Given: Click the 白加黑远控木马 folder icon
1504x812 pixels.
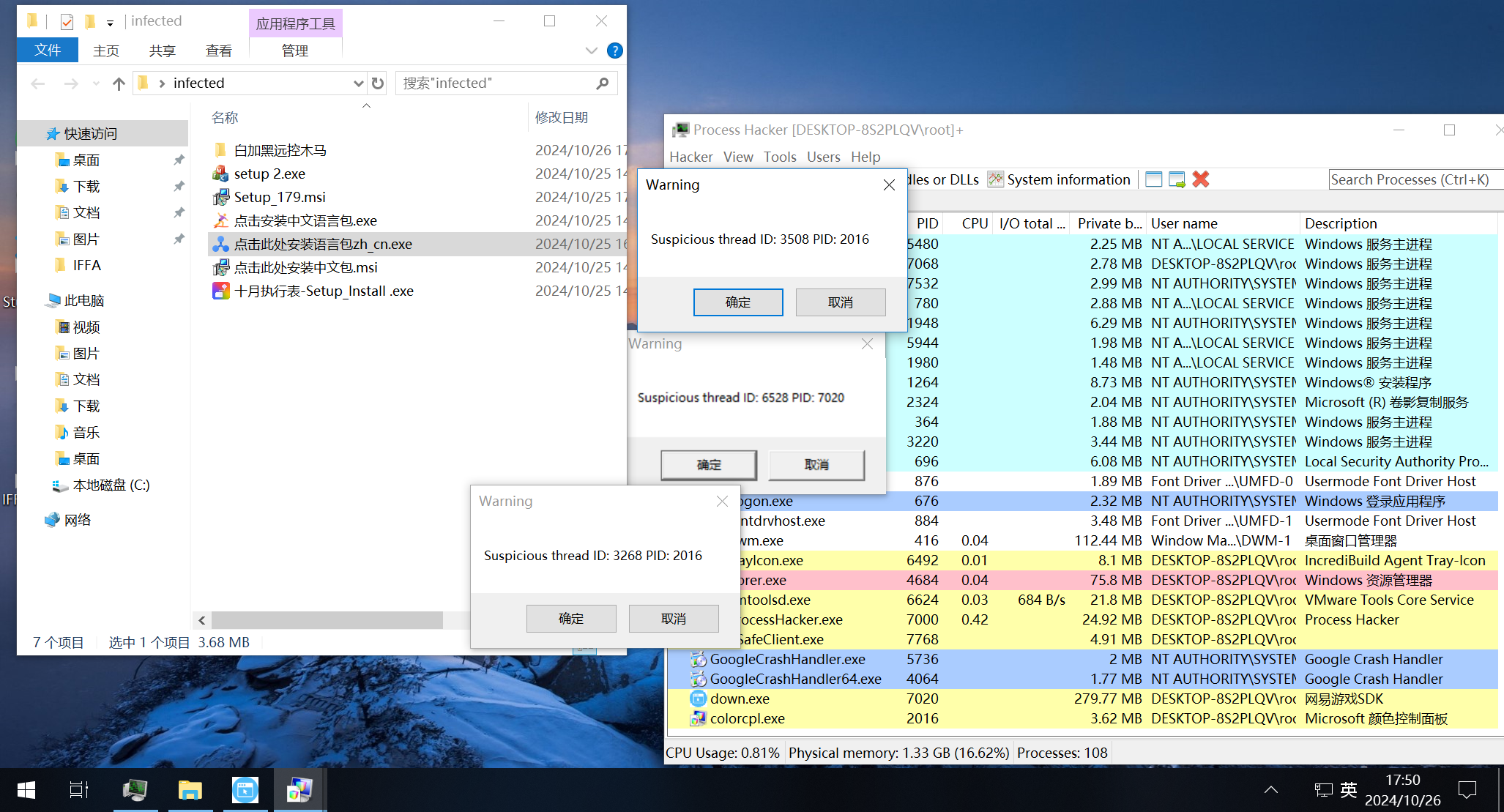Looking at the screenshot, I should pyautogui.click(x=220, y=150).
